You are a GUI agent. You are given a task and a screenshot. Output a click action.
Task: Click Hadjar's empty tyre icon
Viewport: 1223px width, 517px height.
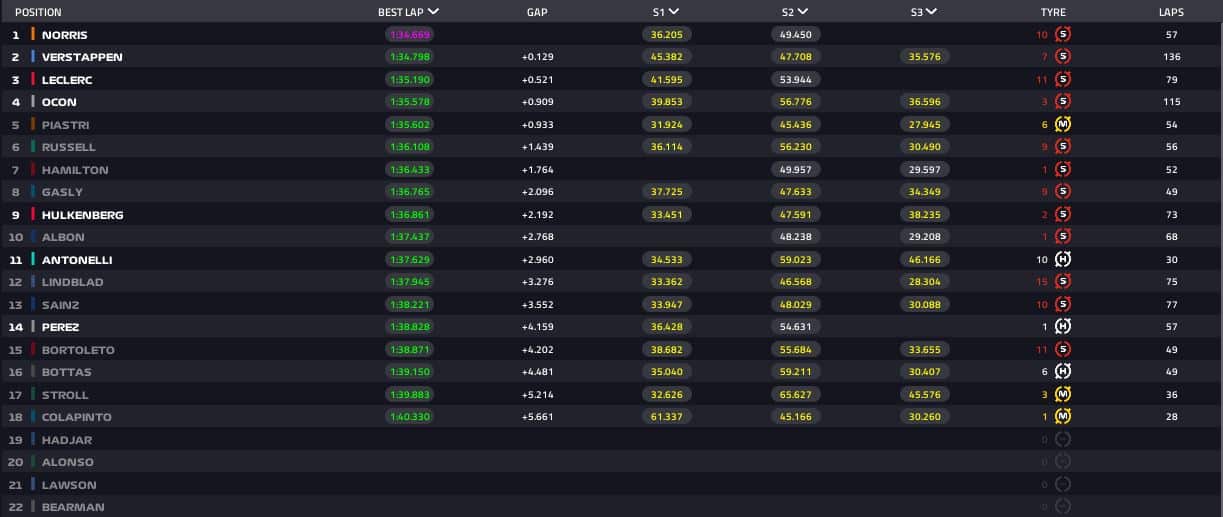coord(1063,440)
